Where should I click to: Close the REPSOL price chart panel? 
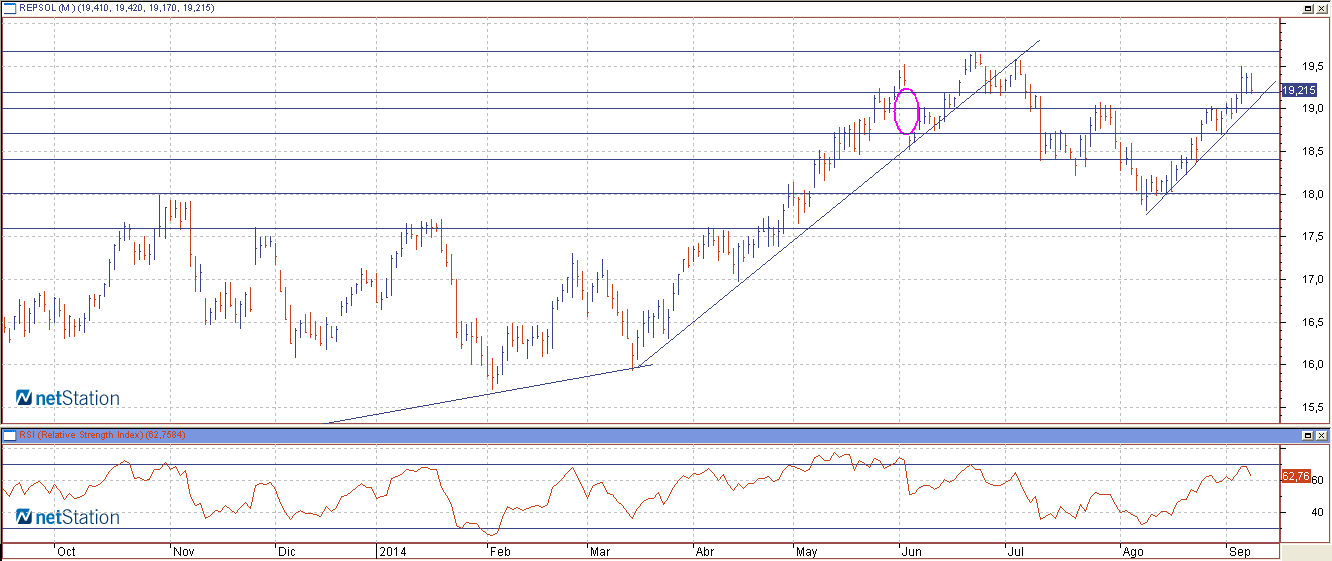click(1321, 7)
